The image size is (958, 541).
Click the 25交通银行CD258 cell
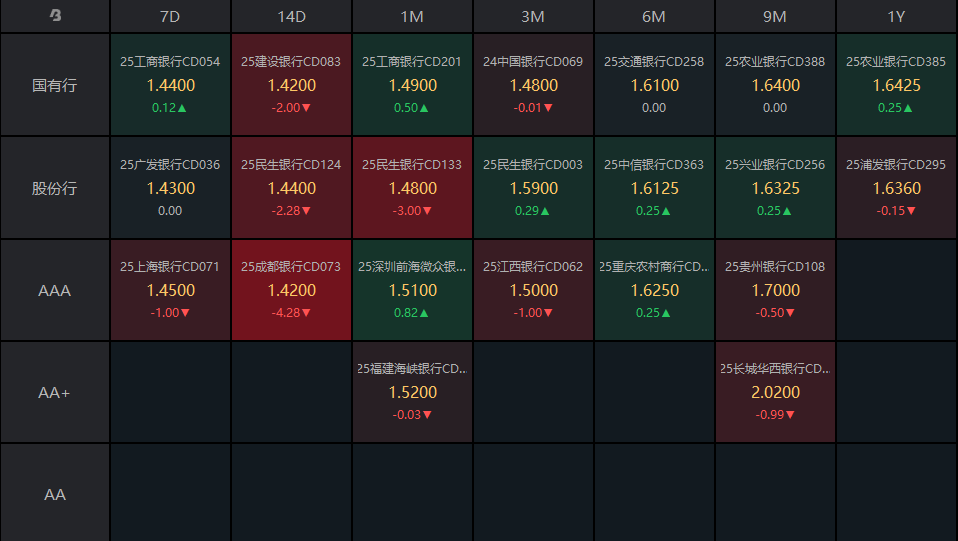654,85
